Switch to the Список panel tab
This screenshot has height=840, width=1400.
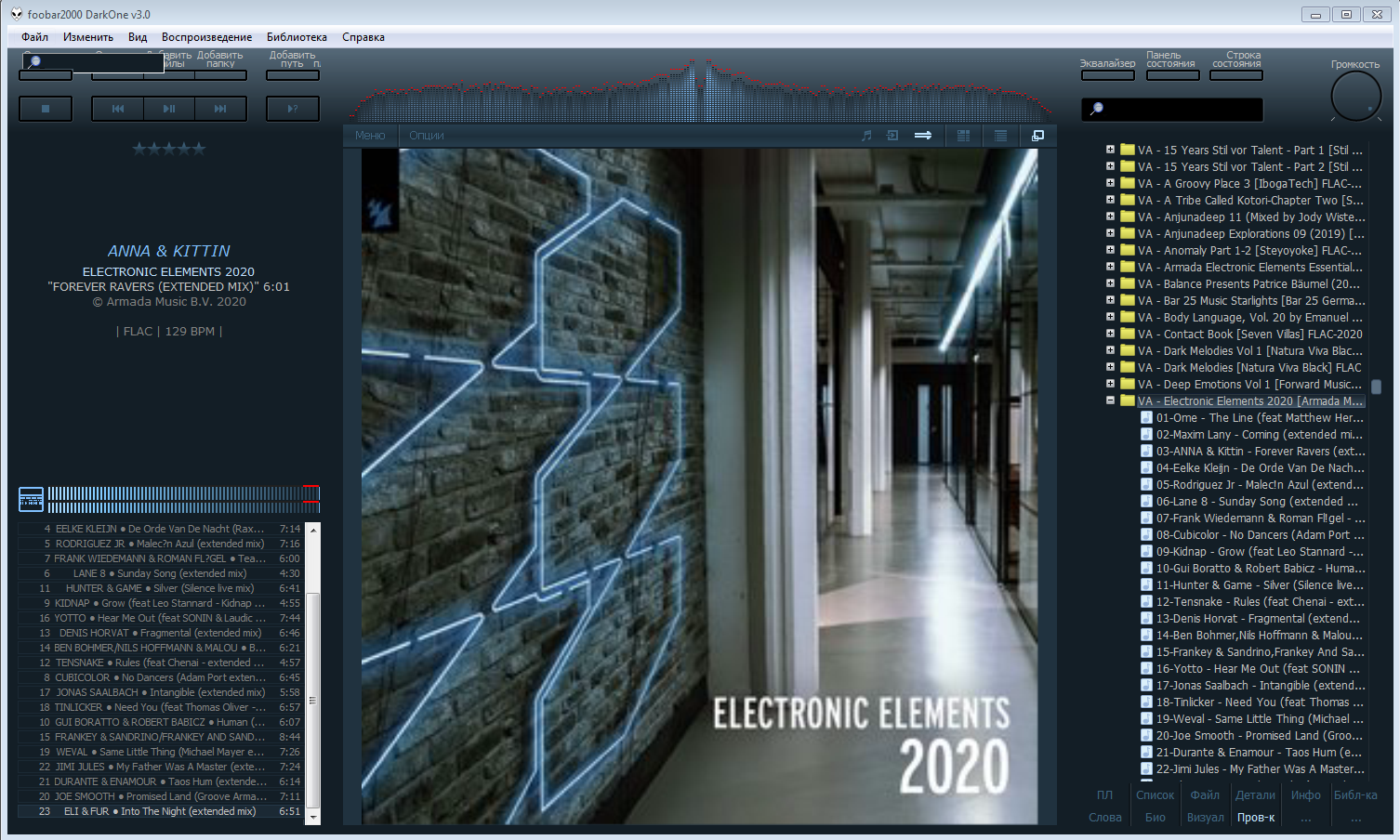[x=1156, y=795]
